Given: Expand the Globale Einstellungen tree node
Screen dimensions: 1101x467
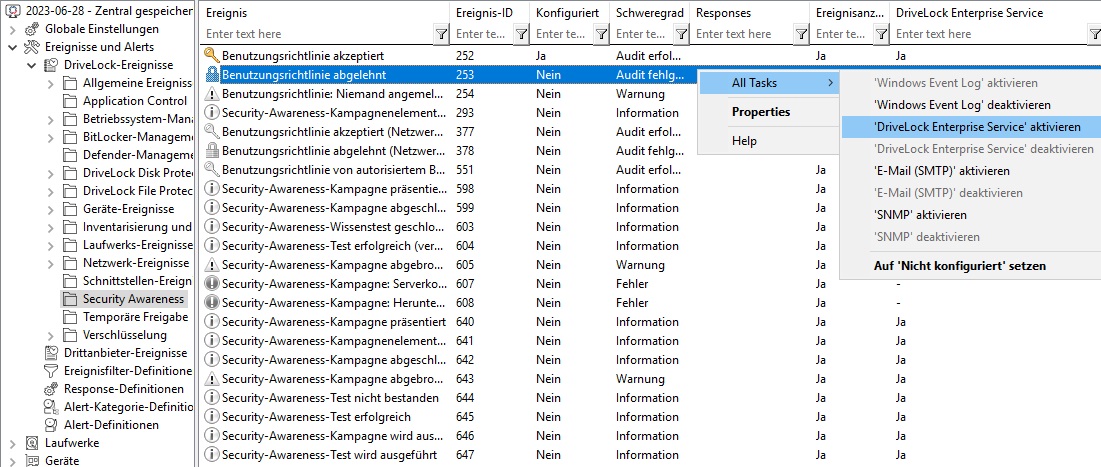Looking at the screenshot, I should 13,29.
